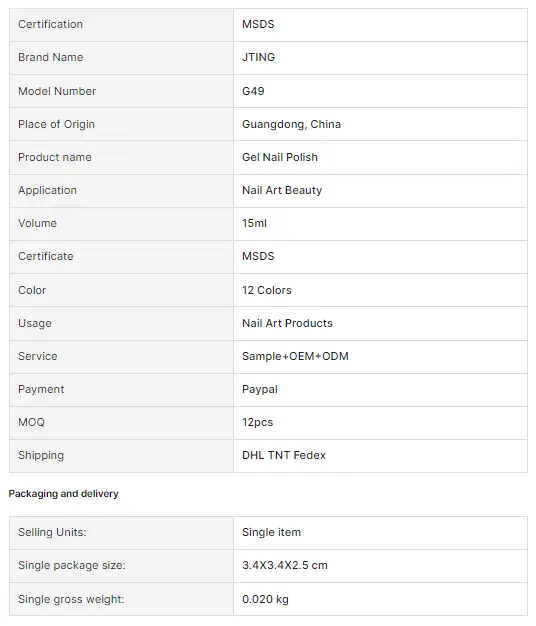This screenshot has width=536, height=626.
Task: Select the 12pcs MOQ value
Action: [x=257, y=422]
